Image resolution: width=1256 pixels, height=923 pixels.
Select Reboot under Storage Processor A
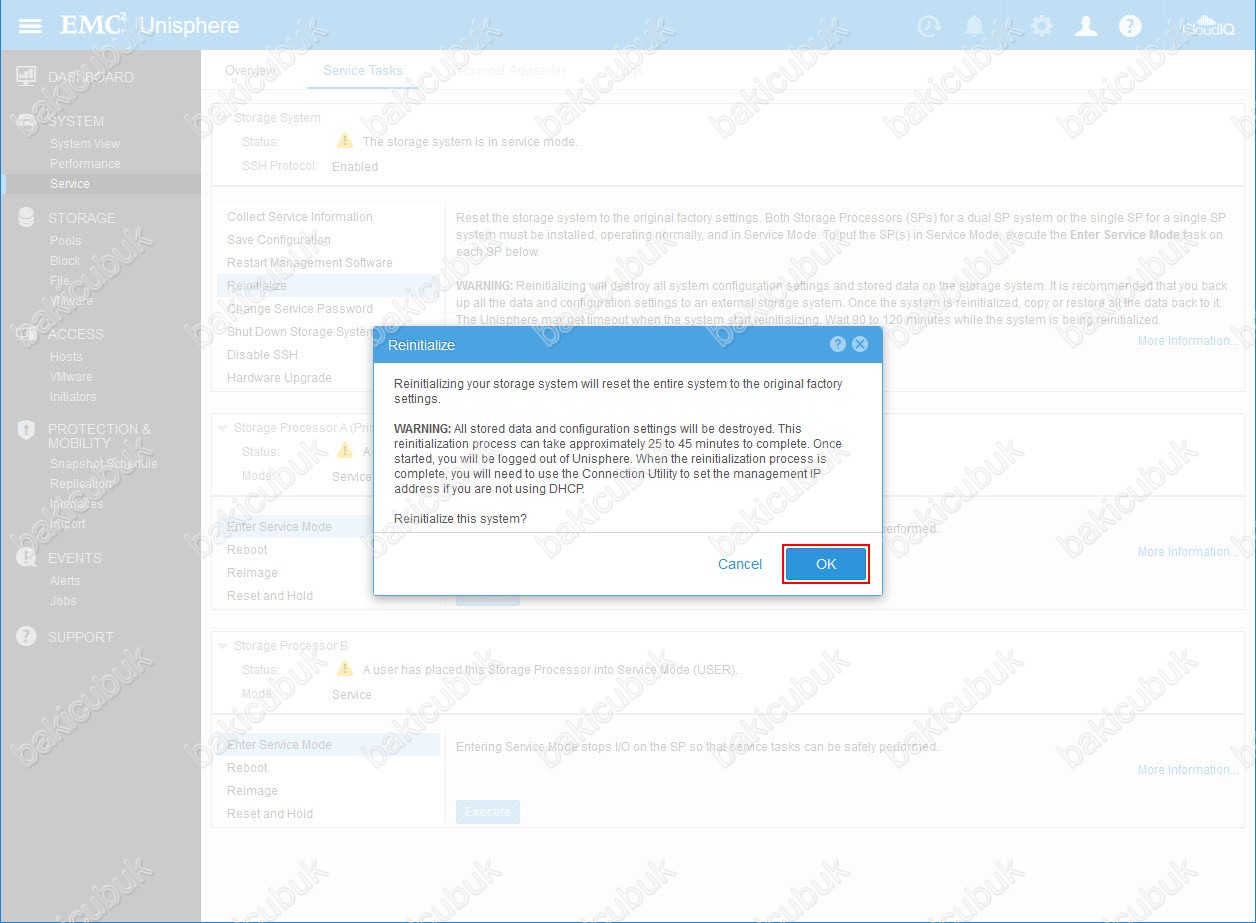pyautogui.click(x=247, y=550)
